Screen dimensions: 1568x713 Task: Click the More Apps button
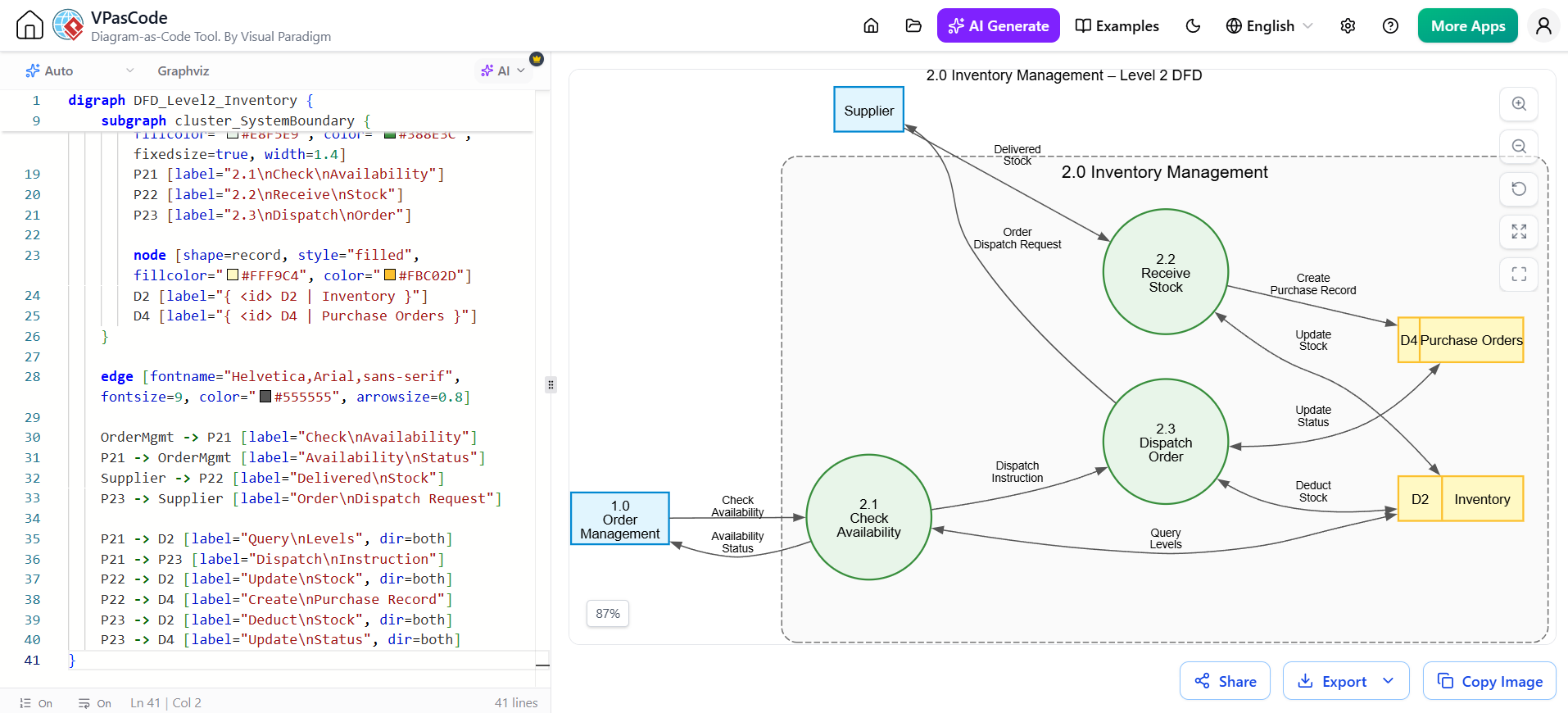click(x=1467, y=25)
